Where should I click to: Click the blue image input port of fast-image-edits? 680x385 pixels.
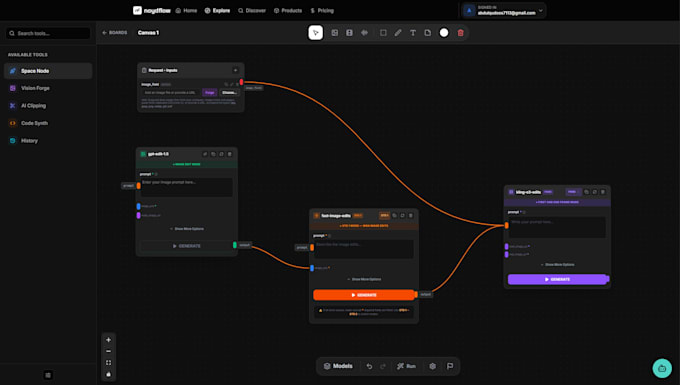312,268
